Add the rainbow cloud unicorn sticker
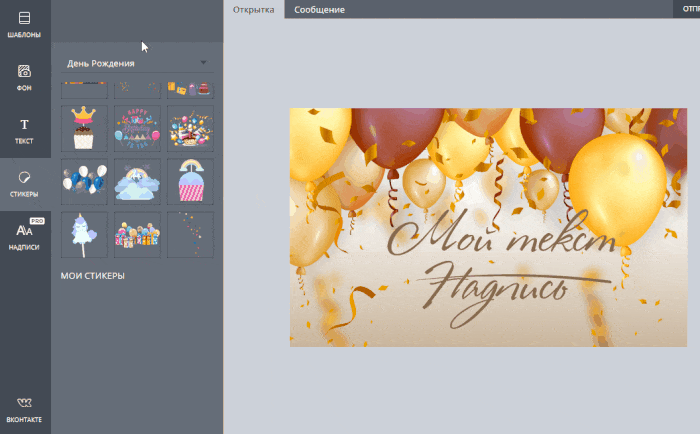This screenshot has height=434, width=700. (x=137, y=181)
